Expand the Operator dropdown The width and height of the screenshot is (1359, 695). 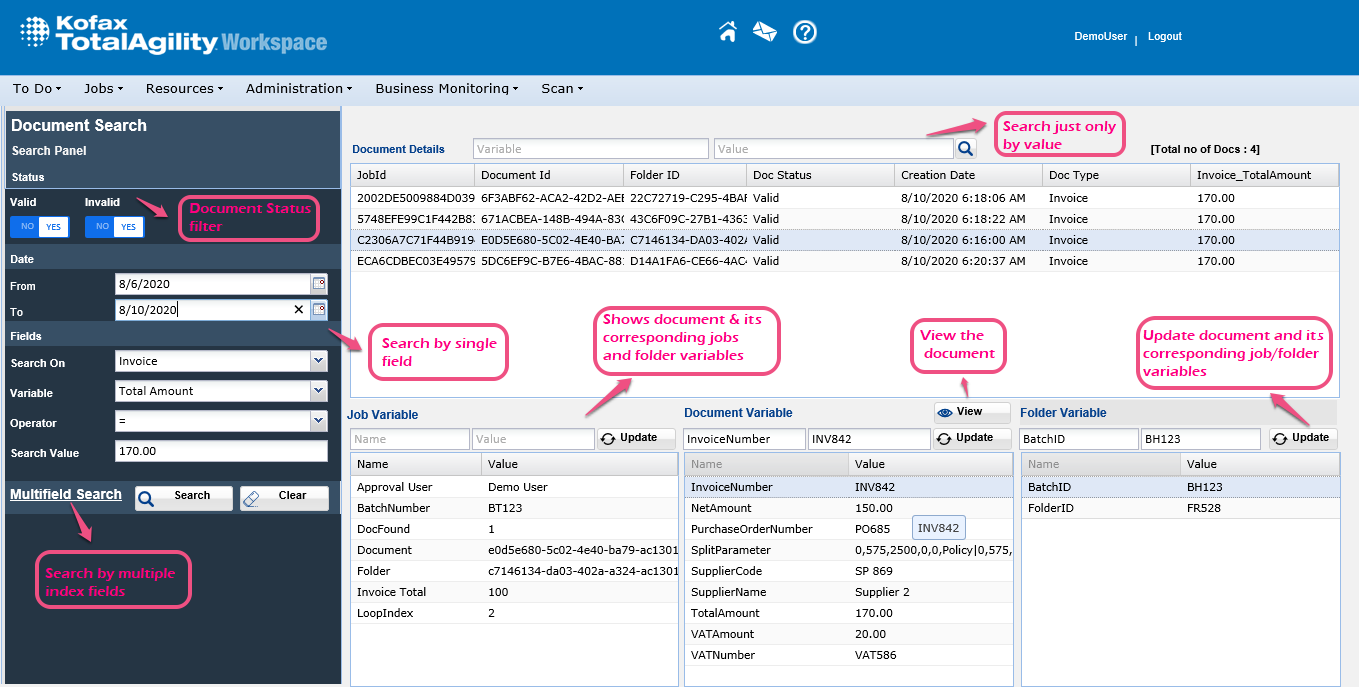(x=318, y=422)
